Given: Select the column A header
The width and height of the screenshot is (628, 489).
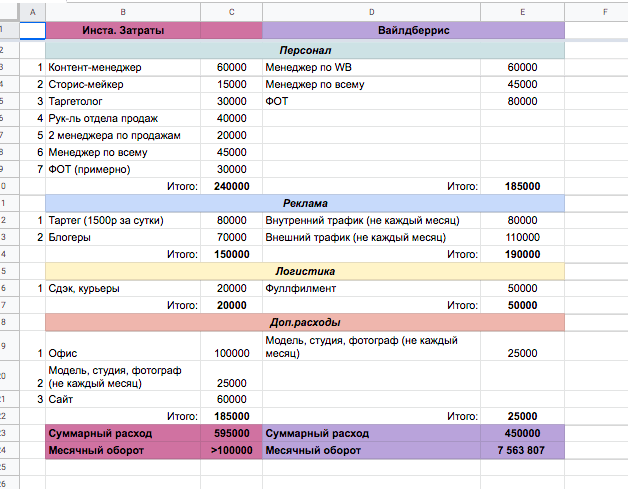Looking at the screenshot, I should point(33,11).
